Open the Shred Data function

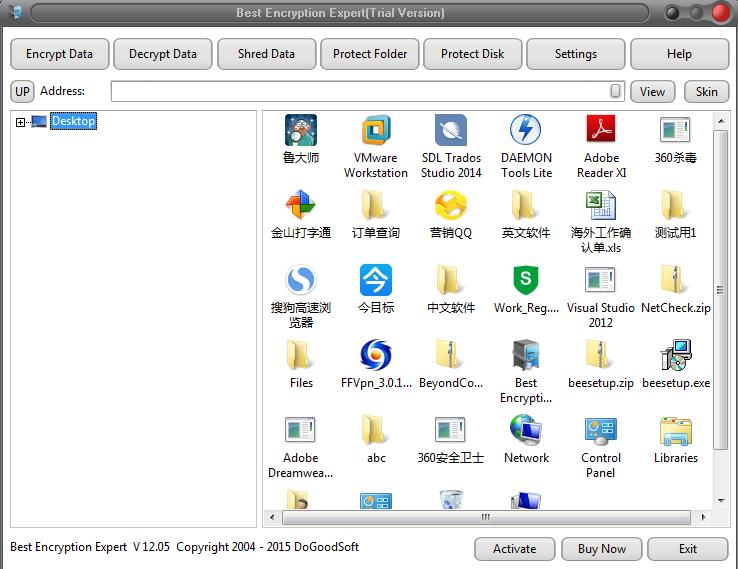click(x=266, y=54)
